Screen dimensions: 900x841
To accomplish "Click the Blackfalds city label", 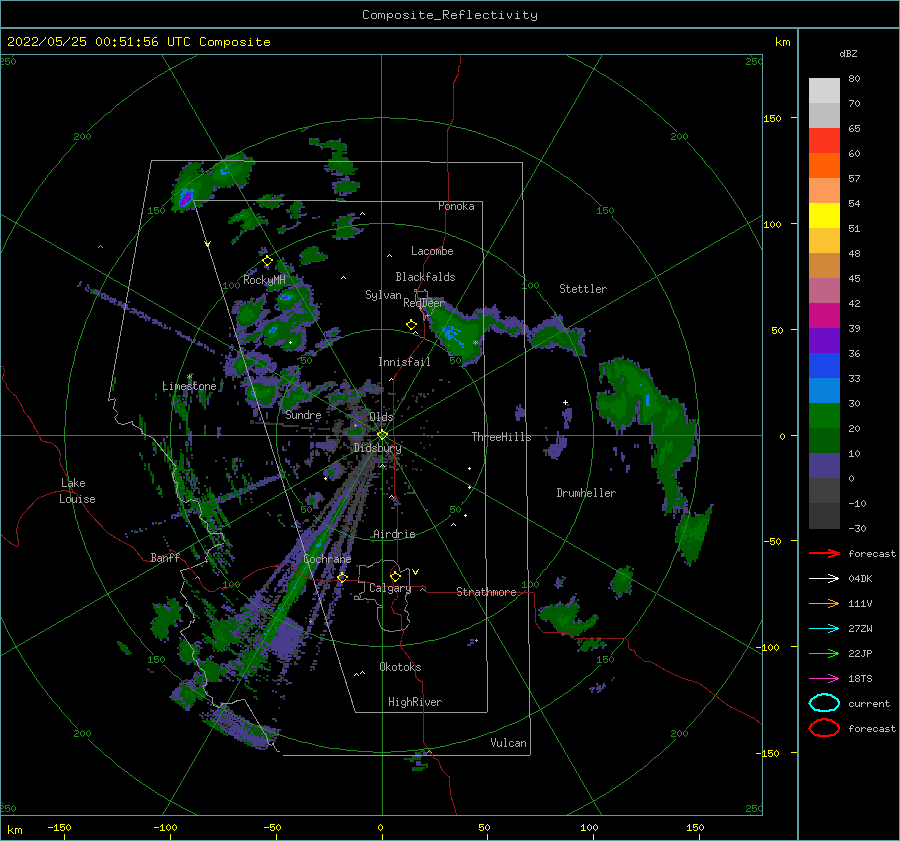I will tap(425, 277).
